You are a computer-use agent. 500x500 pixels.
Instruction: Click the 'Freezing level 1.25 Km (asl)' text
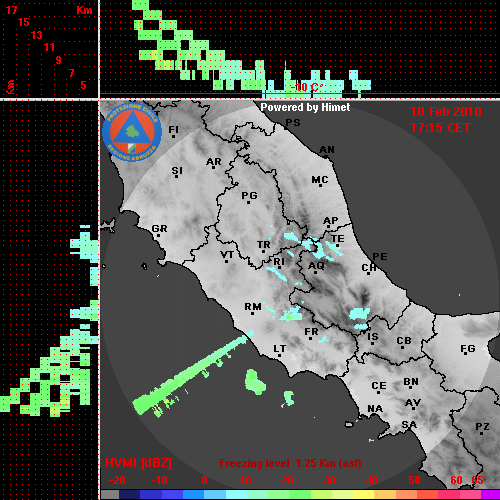290,463
